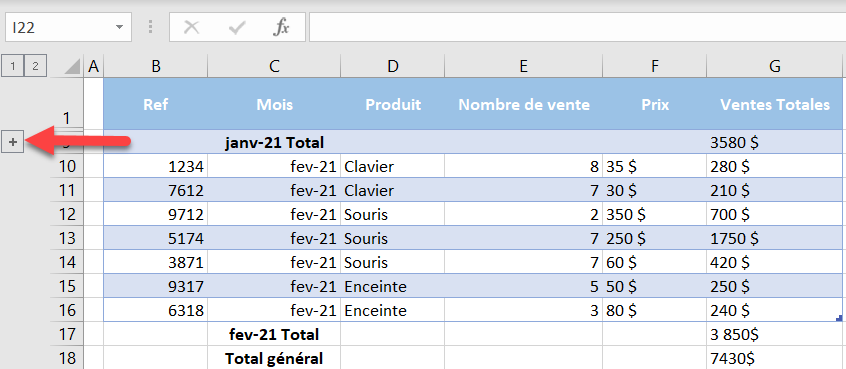The height and width of the screenshot is (369, 846).
Task: Select cell with Ref 9712
Action: [x=155, y=214]
